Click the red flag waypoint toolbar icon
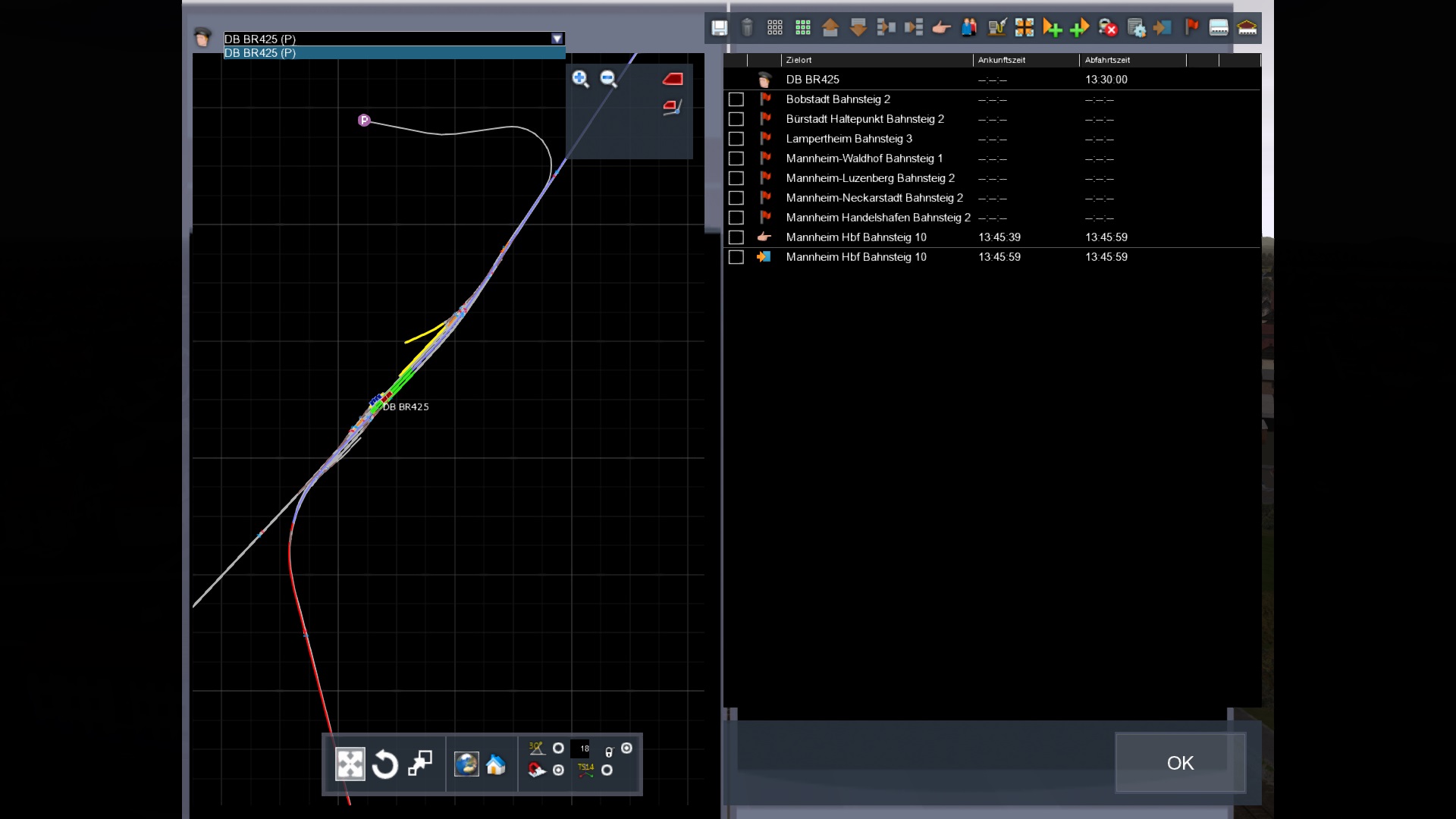The image size is (1456, 819). pos(1191,28)
